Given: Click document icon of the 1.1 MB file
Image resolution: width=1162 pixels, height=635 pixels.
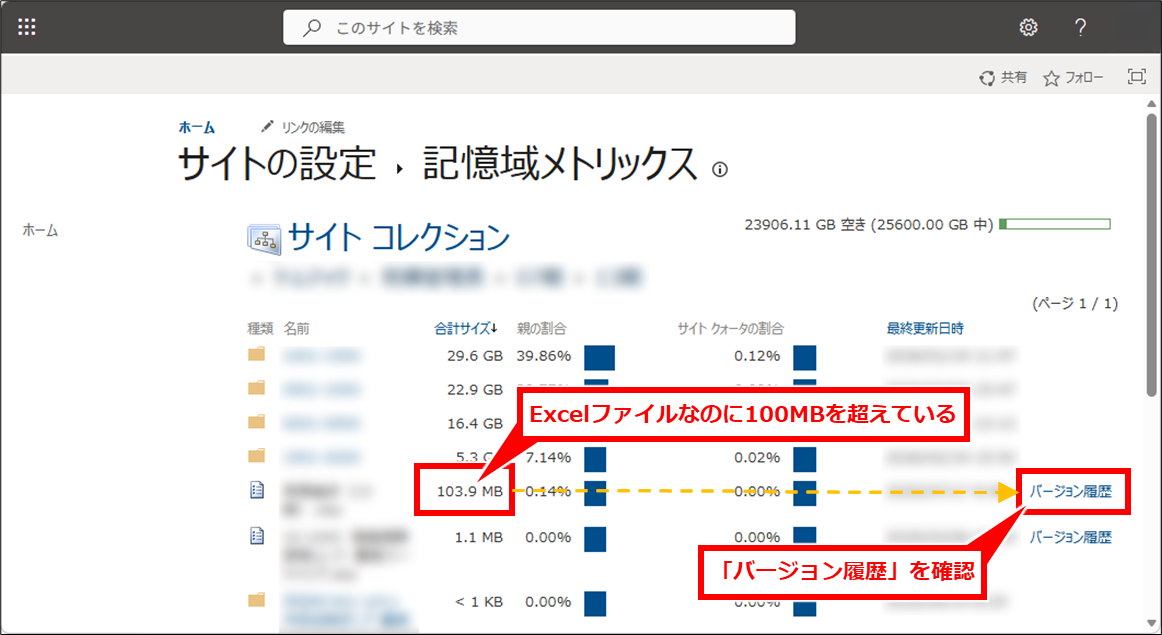Looking at the screenshot, I should point(257,537).
